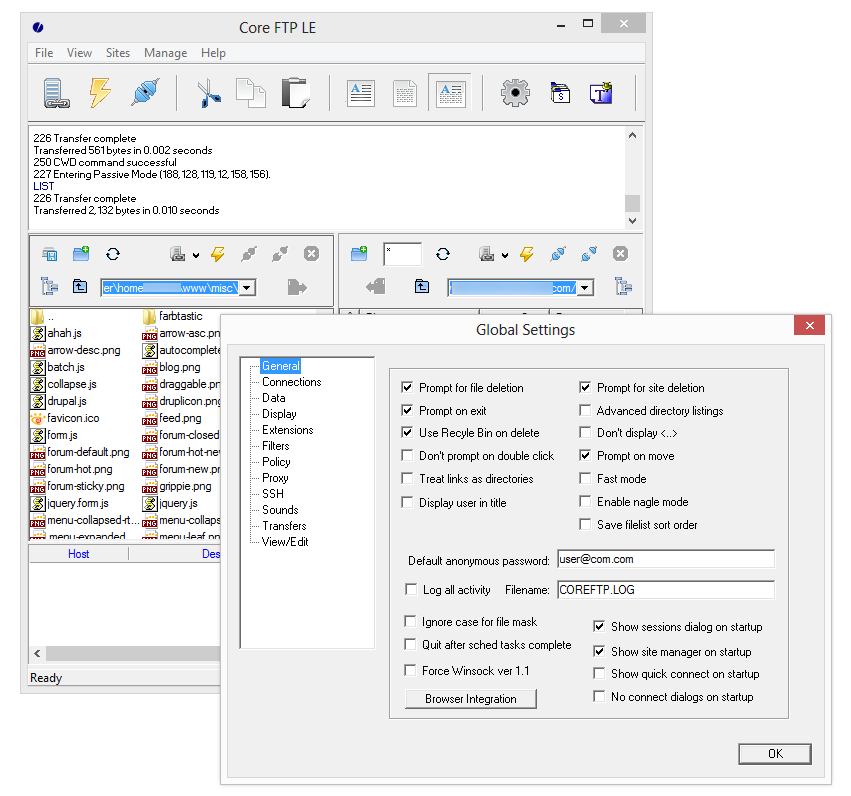Image resolution: width=851 pixels, height=796 pixels.
Task: Click the Quick Connect lightning toolbar icon
Action: [x=100, y=92]
